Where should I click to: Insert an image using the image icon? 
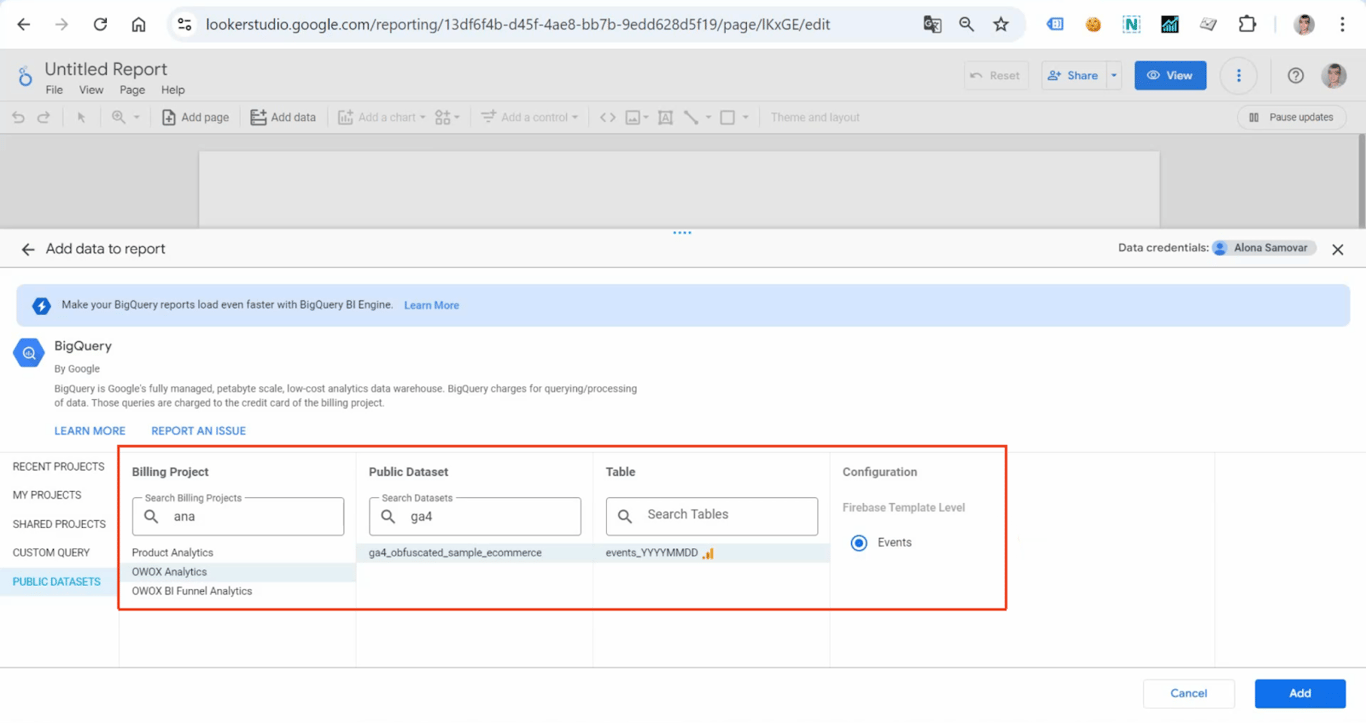point(633,117)
